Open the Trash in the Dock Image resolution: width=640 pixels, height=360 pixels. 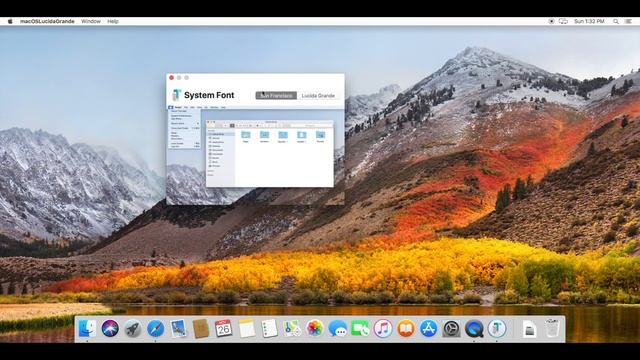click(552, 328)
